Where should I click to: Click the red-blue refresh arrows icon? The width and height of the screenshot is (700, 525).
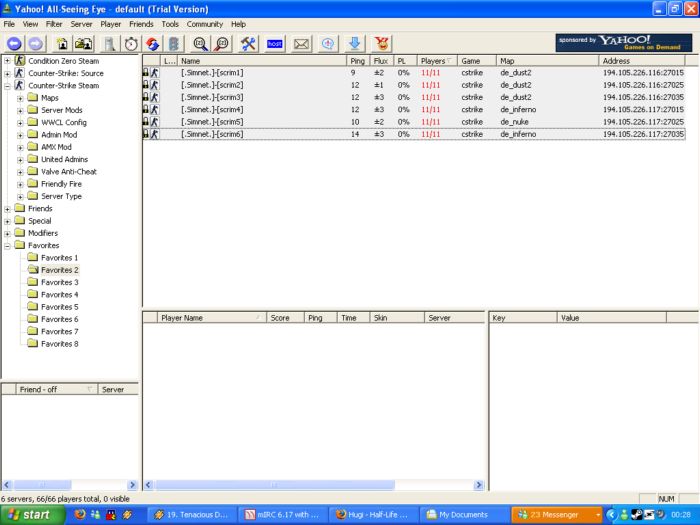tap(153, 44)
